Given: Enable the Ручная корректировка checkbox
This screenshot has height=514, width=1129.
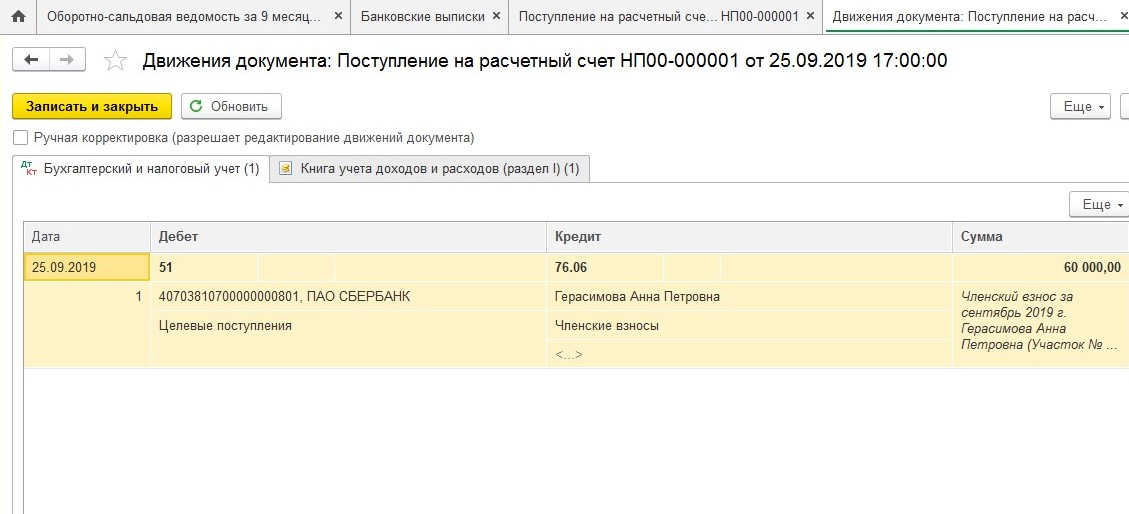Looking at the screenshot, I should (x=20, y=138).
